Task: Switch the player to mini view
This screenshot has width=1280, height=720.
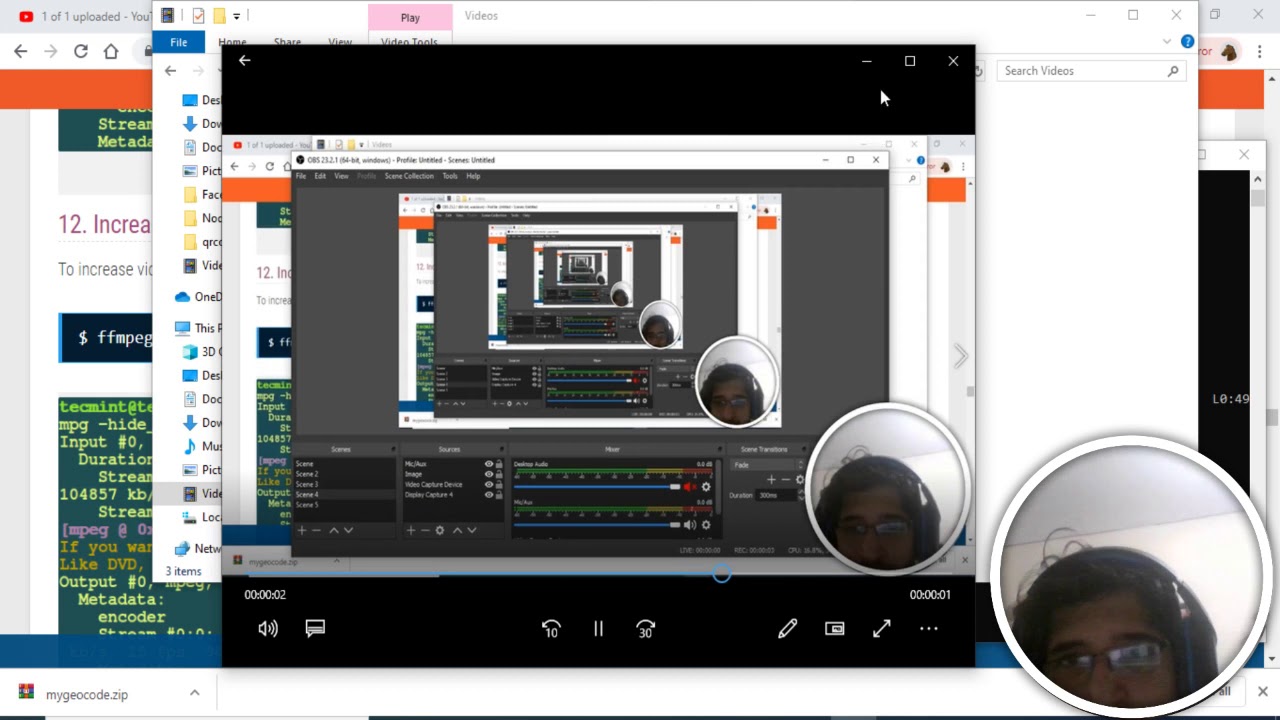Action: [834, 628]
